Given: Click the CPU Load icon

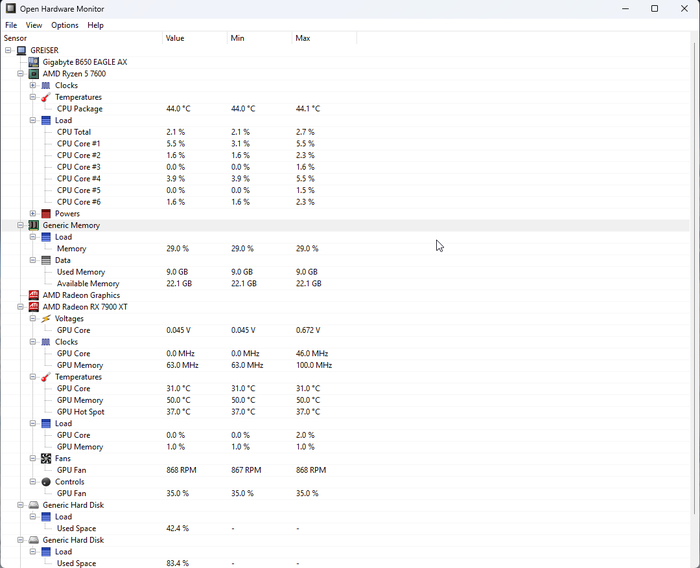Looking at the screenshot, I should click(x=46, y=121).
